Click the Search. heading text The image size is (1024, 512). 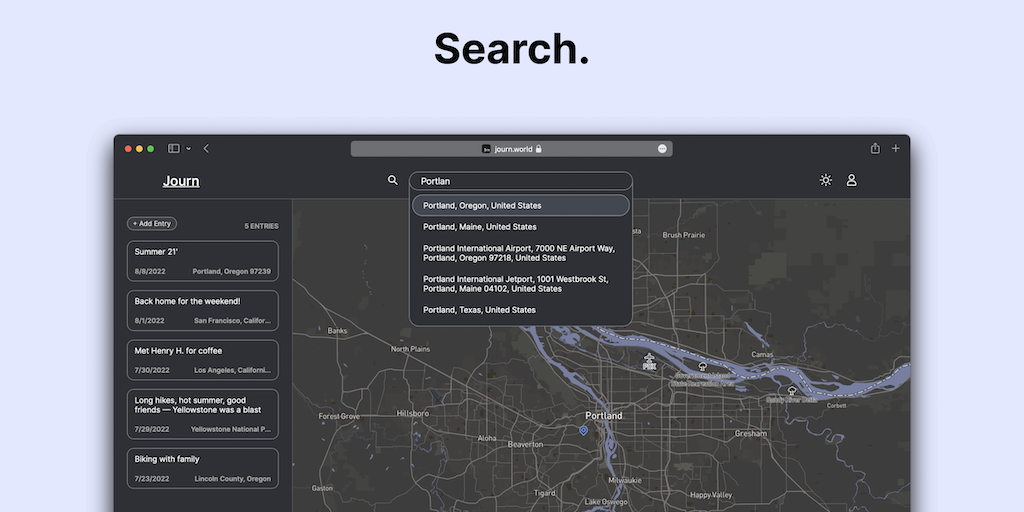tap(511, 49)
